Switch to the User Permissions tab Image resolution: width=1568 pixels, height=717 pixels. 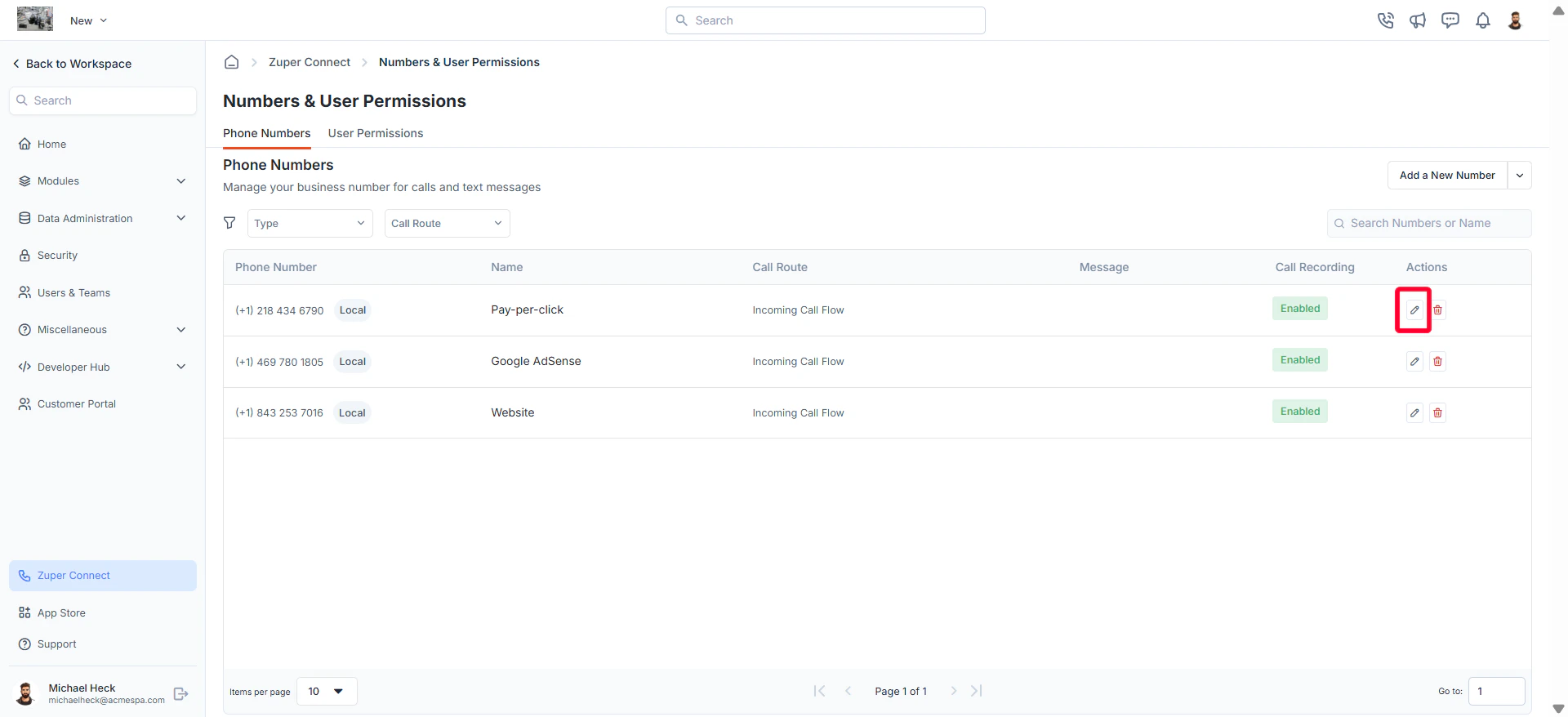[376, 133]
